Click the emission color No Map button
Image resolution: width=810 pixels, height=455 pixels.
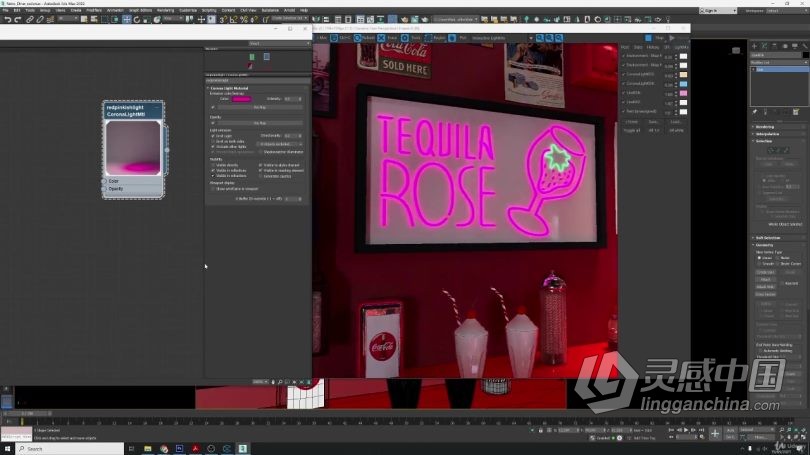coord(260,107)
